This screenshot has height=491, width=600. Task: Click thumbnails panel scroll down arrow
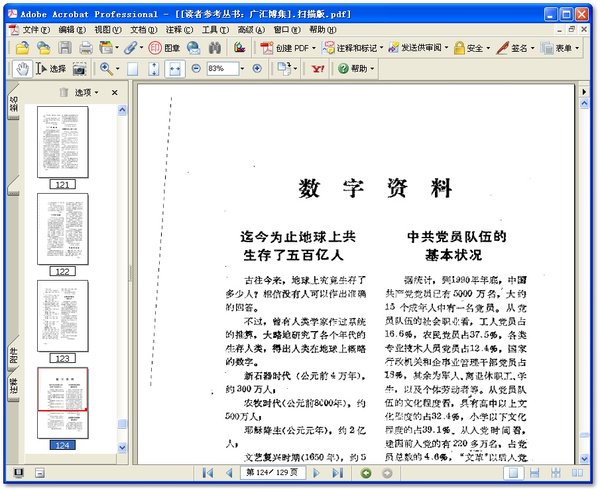(x=122, y=447)
